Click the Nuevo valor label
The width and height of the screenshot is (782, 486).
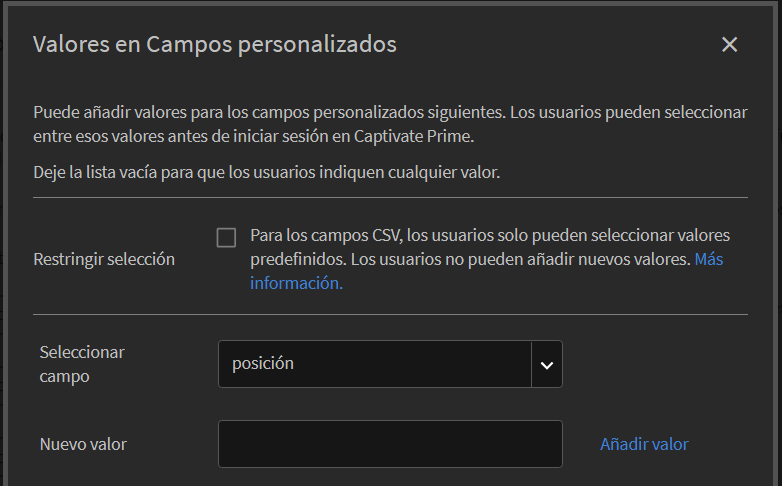tap(83, 444)
